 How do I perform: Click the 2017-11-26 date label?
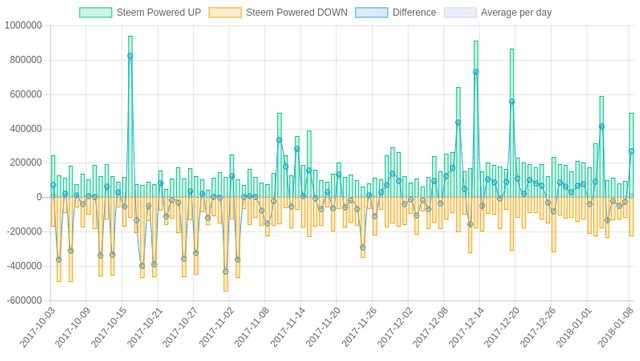pos(359,328)
